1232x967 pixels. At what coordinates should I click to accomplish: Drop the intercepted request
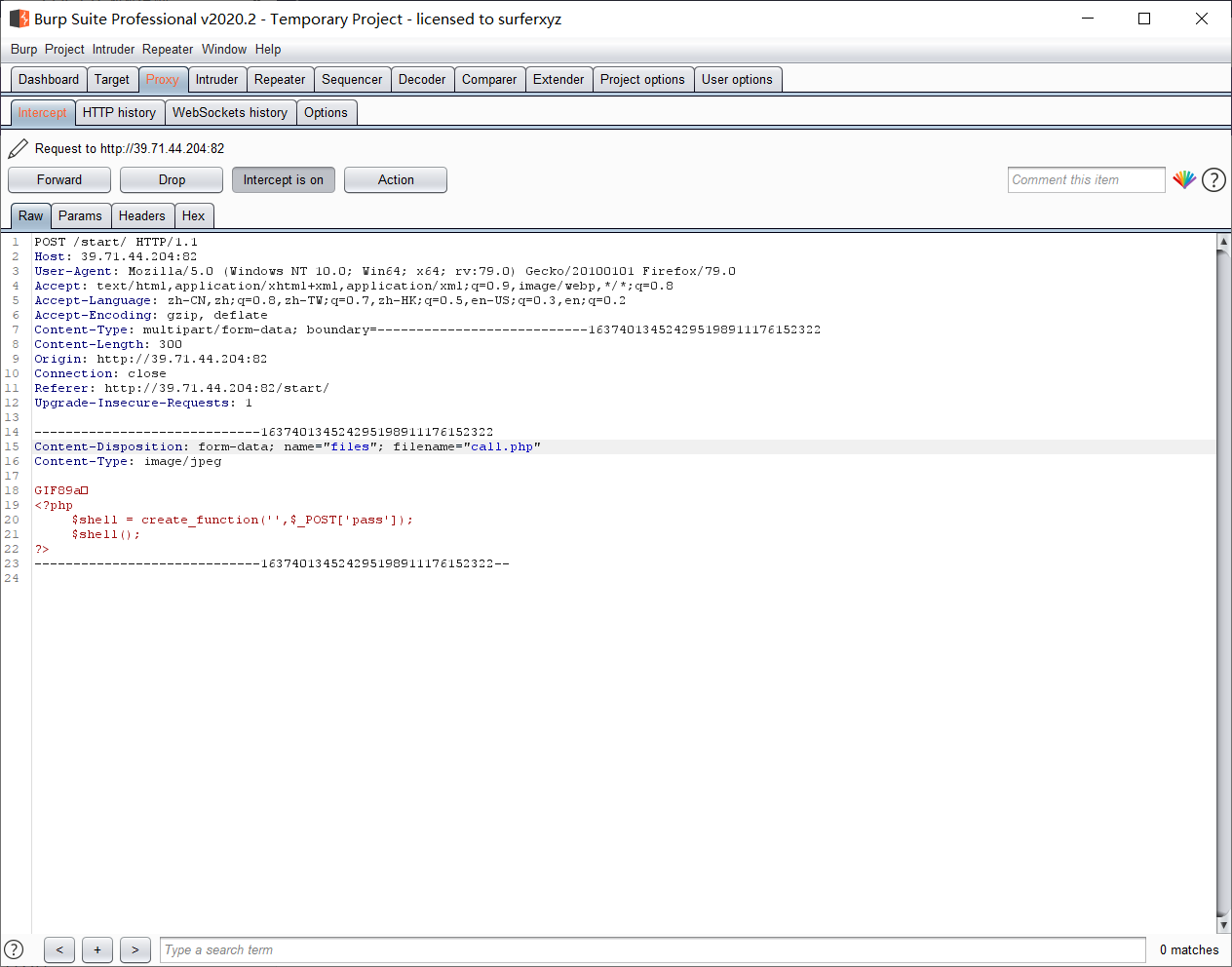click(x=172, y=180)
